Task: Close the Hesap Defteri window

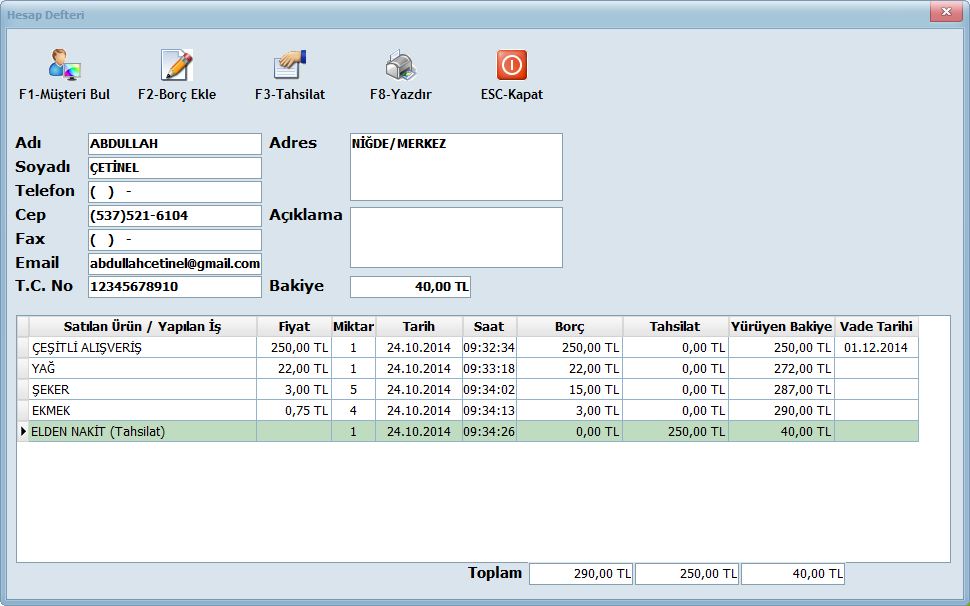Action: [945, 13]
